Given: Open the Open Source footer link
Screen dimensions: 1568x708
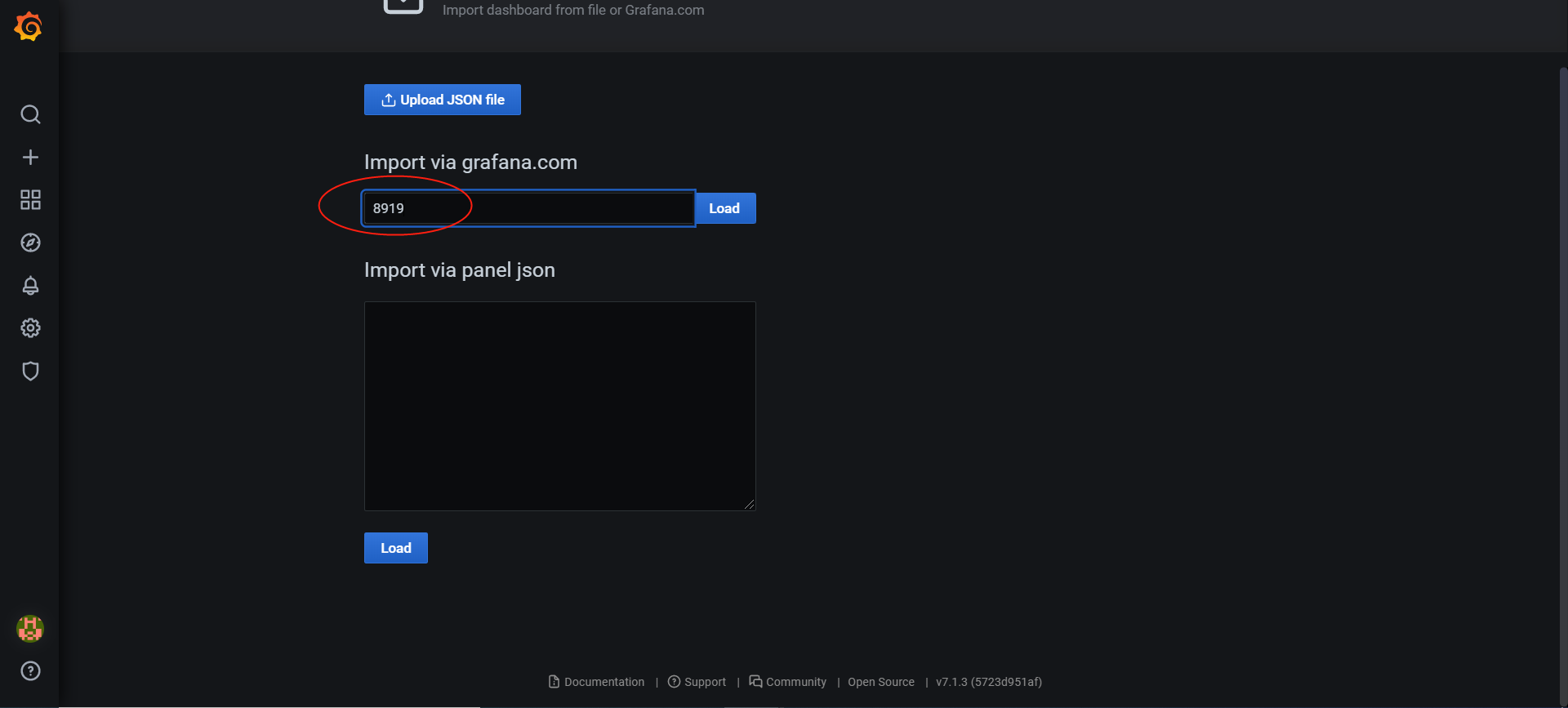Looking at the screenshot, I should click(881, 682).
